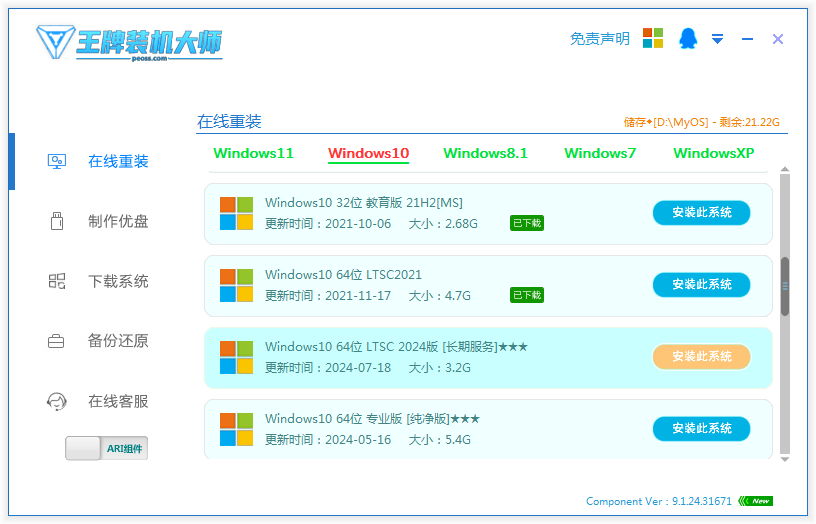Screen dimensions: 816x524
Task: Click the green New version badge
Action: tap(756, 501)
